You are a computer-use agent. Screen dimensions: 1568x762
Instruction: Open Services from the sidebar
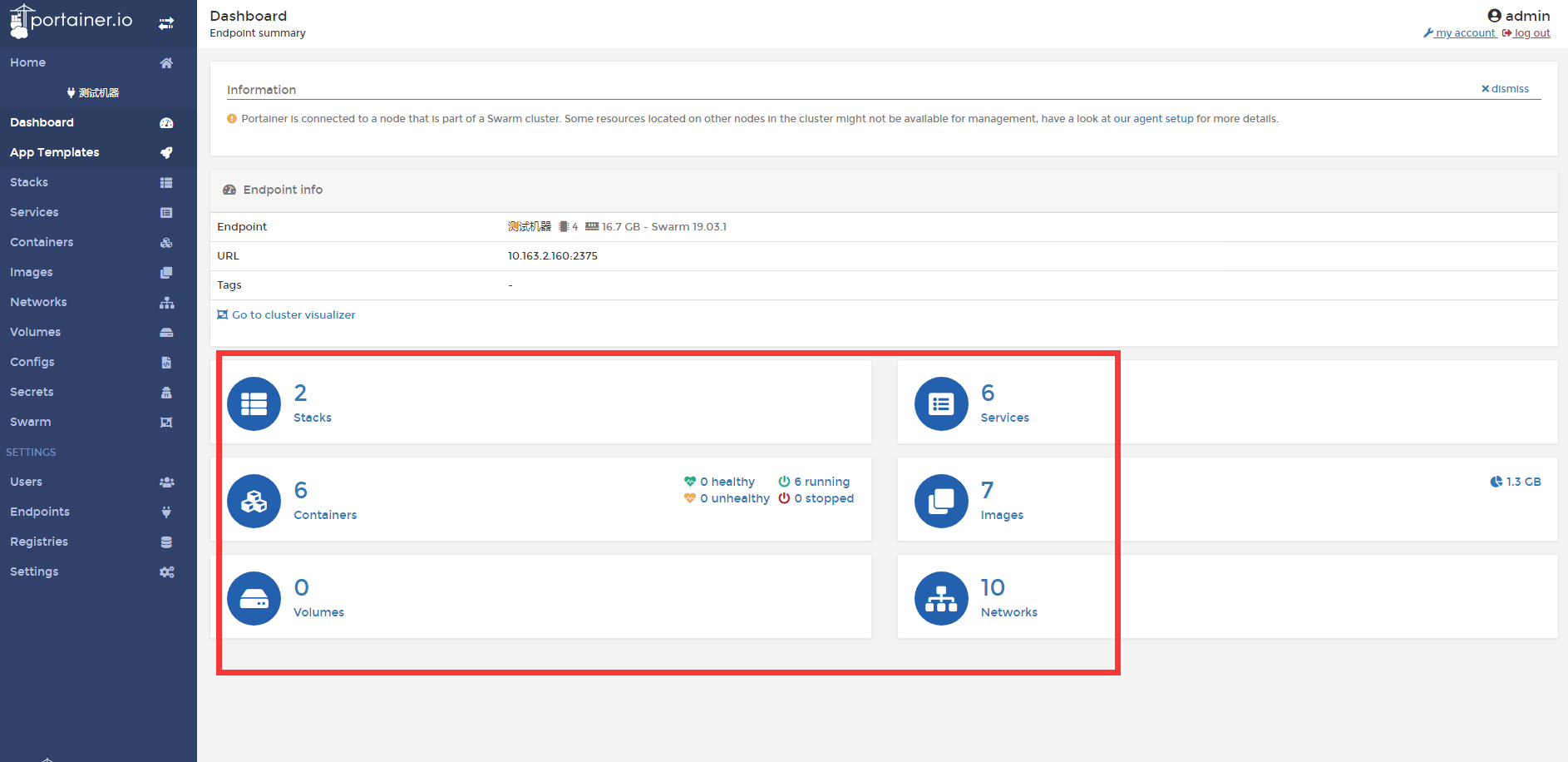coord(98,212)
